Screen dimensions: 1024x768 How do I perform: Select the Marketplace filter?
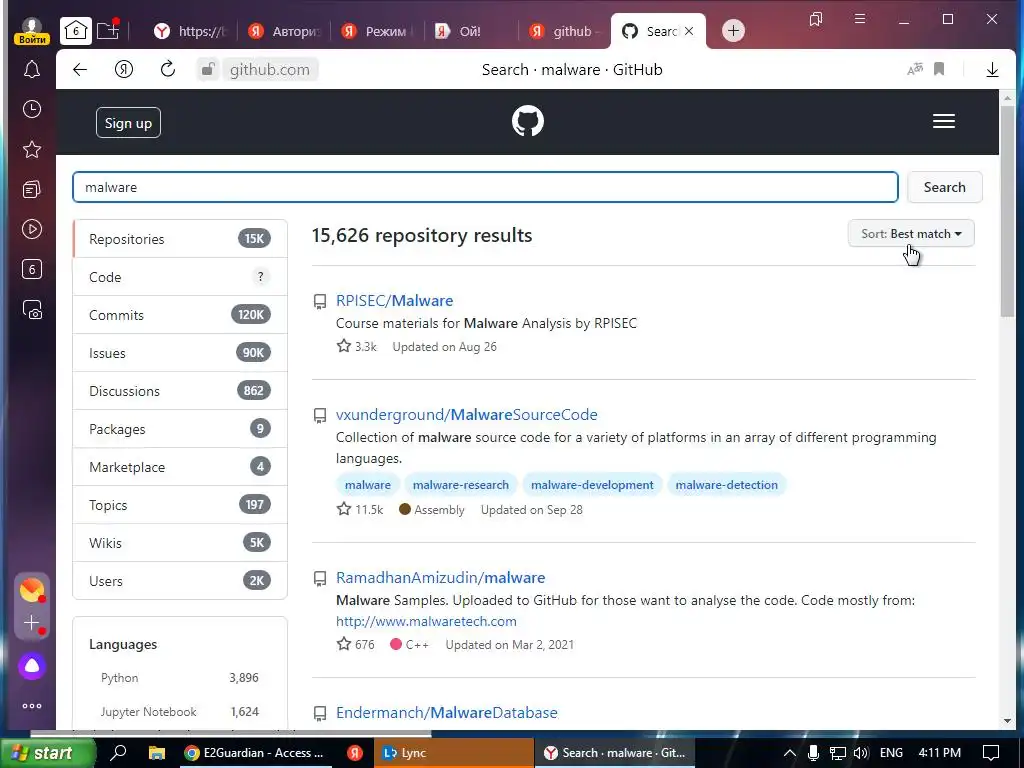point(180,467)
